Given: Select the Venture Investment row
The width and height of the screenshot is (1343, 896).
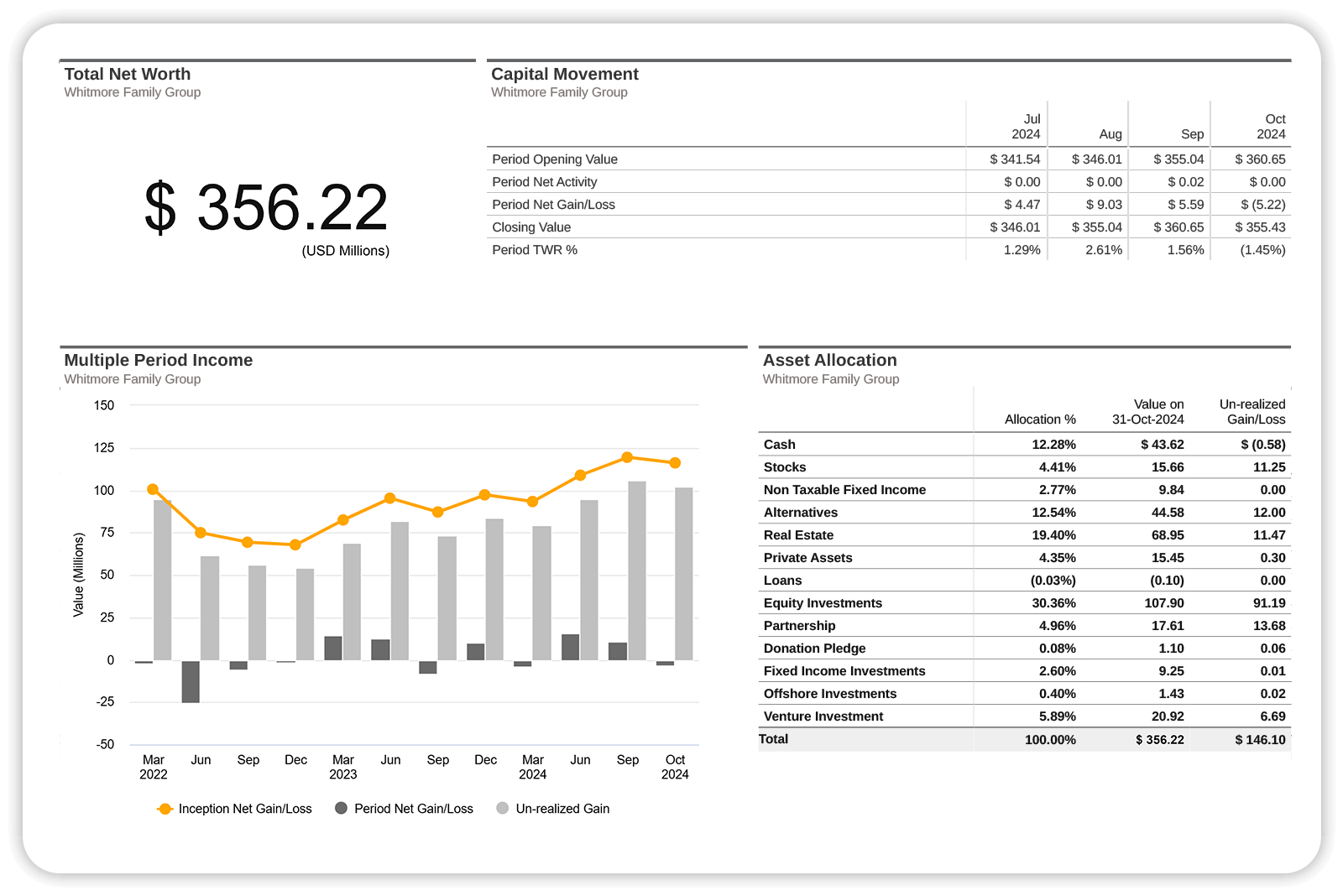Looking at the screenshot, I should pos(1025,716).
